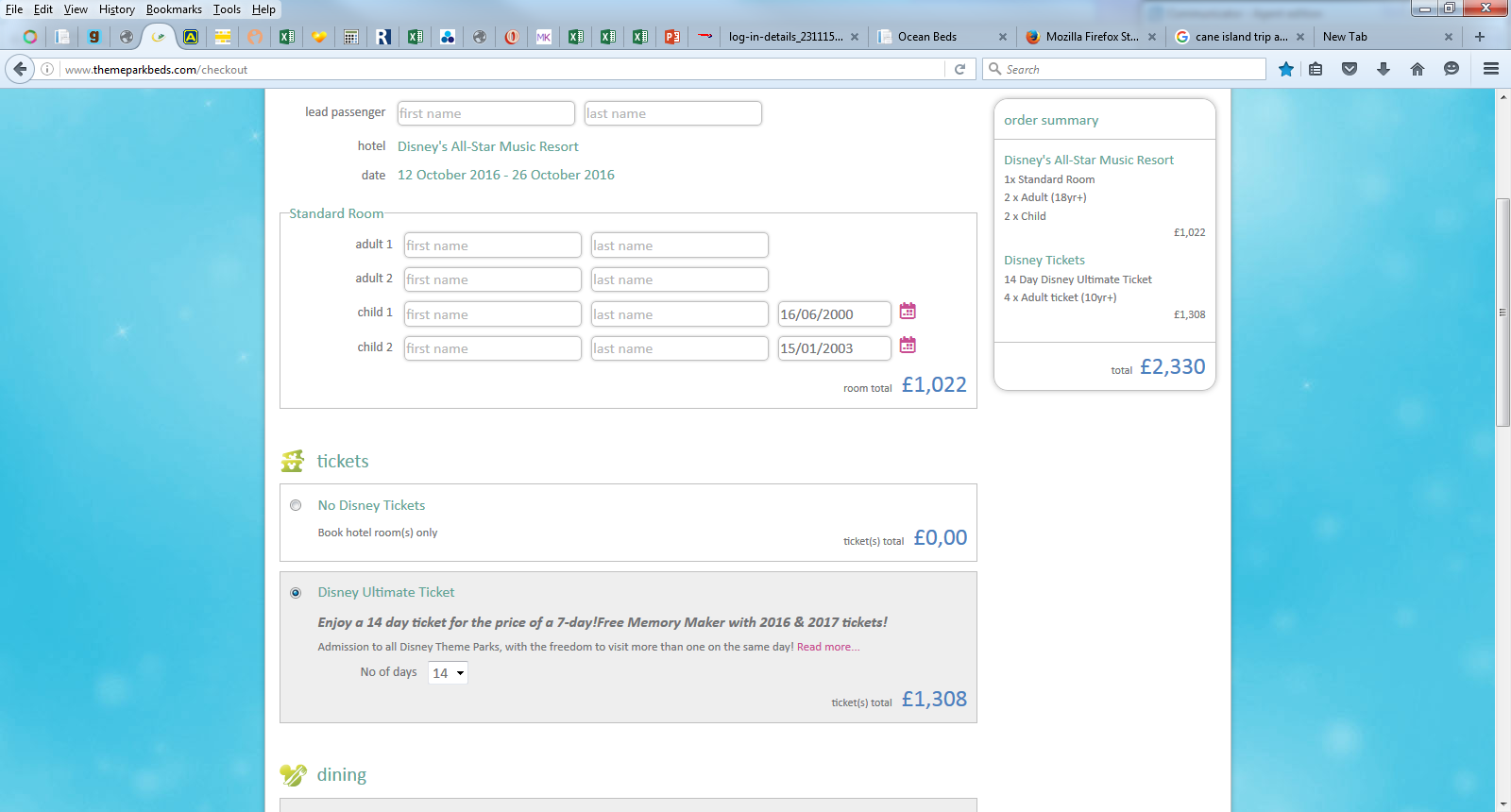
Task: Focus the child 2 last name field
Action: [679, 348]
